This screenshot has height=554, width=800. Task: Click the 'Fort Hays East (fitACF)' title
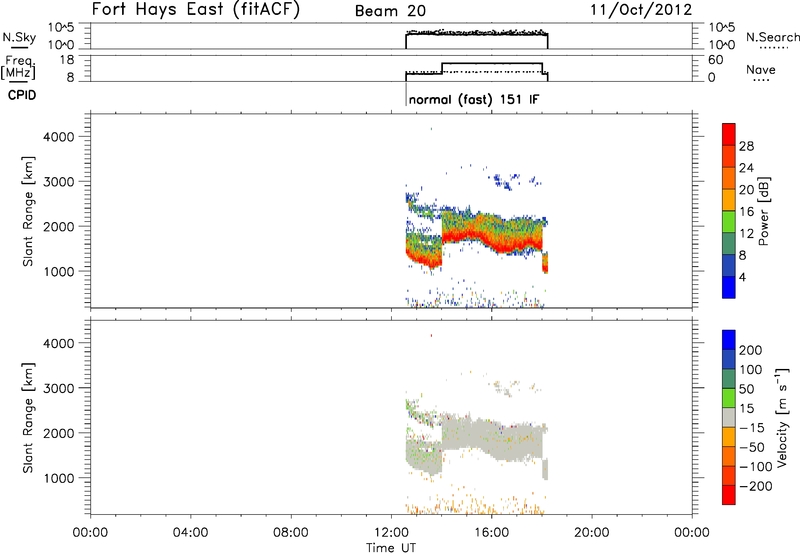pyautogui.click(x=195, y=10)
